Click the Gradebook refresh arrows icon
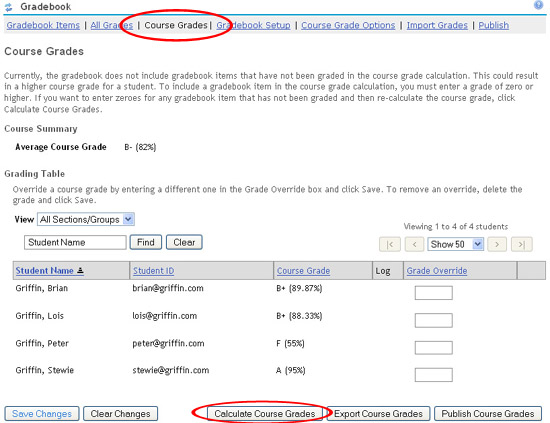 point(8,7)
